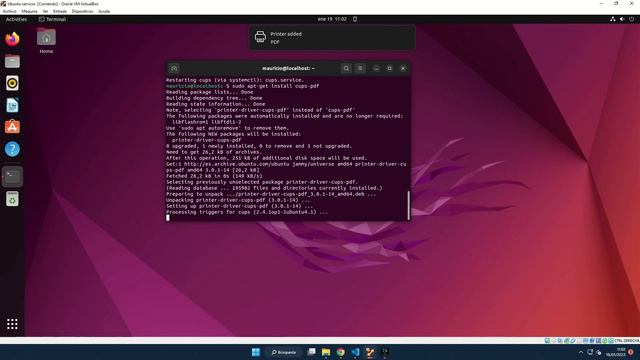Image resolution: width=640 pixels, height=360 pixels.
Task: Open File Explorer on Windows taskbar
Action: pyautogui.click(x=326, y=352)
